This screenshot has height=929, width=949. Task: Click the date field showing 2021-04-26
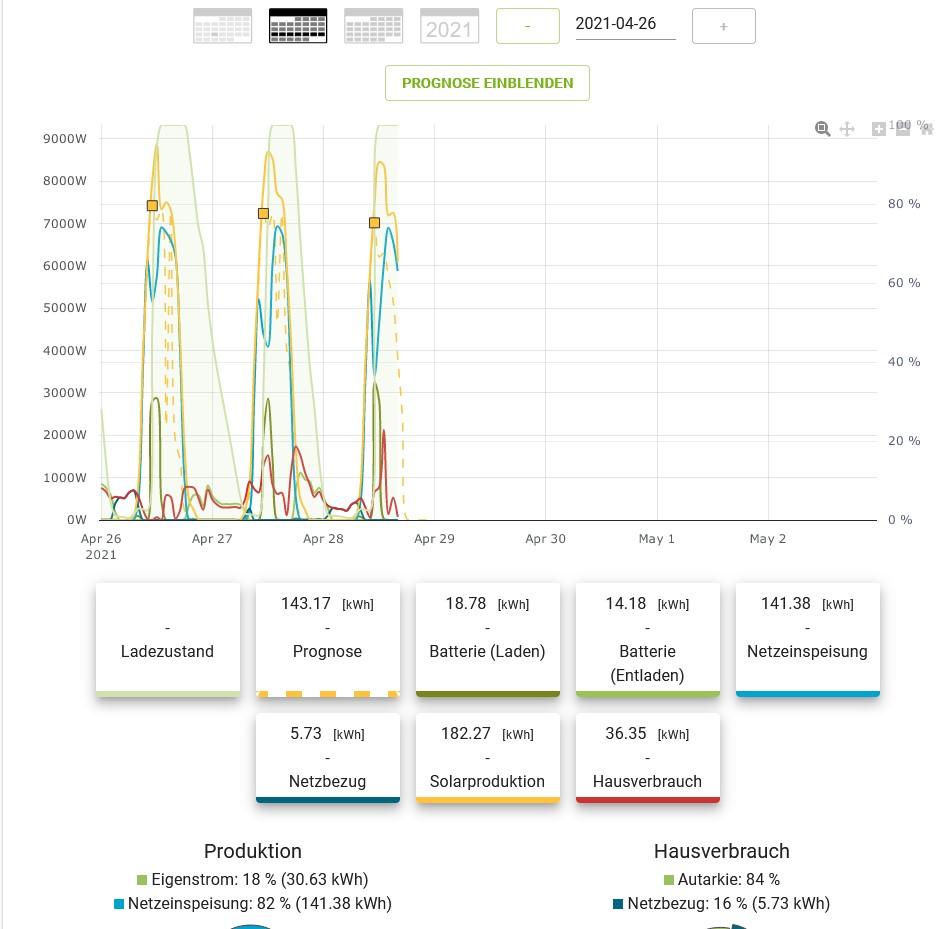(625, 24)
